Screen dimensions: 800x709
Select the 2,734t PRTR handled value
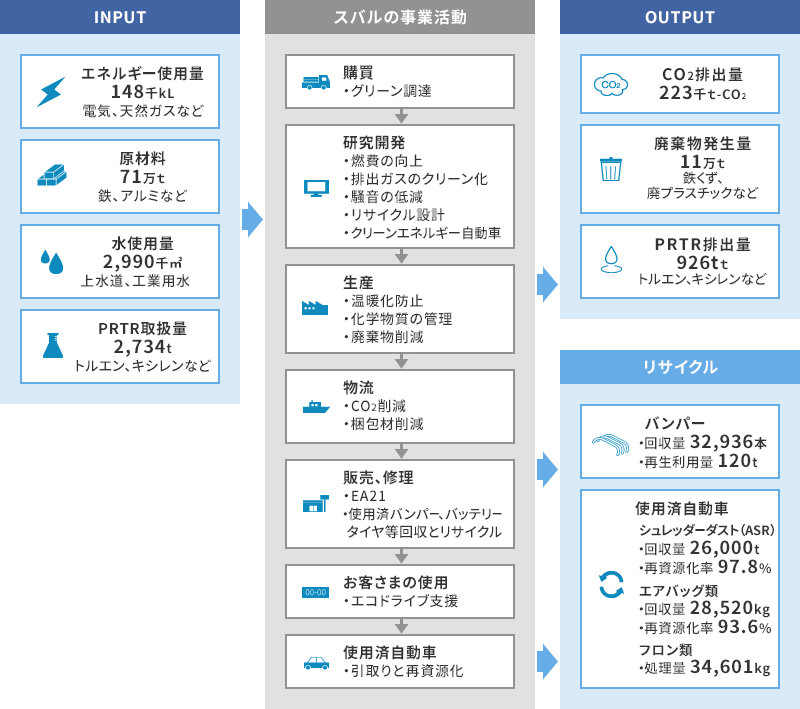coord(143,347)
